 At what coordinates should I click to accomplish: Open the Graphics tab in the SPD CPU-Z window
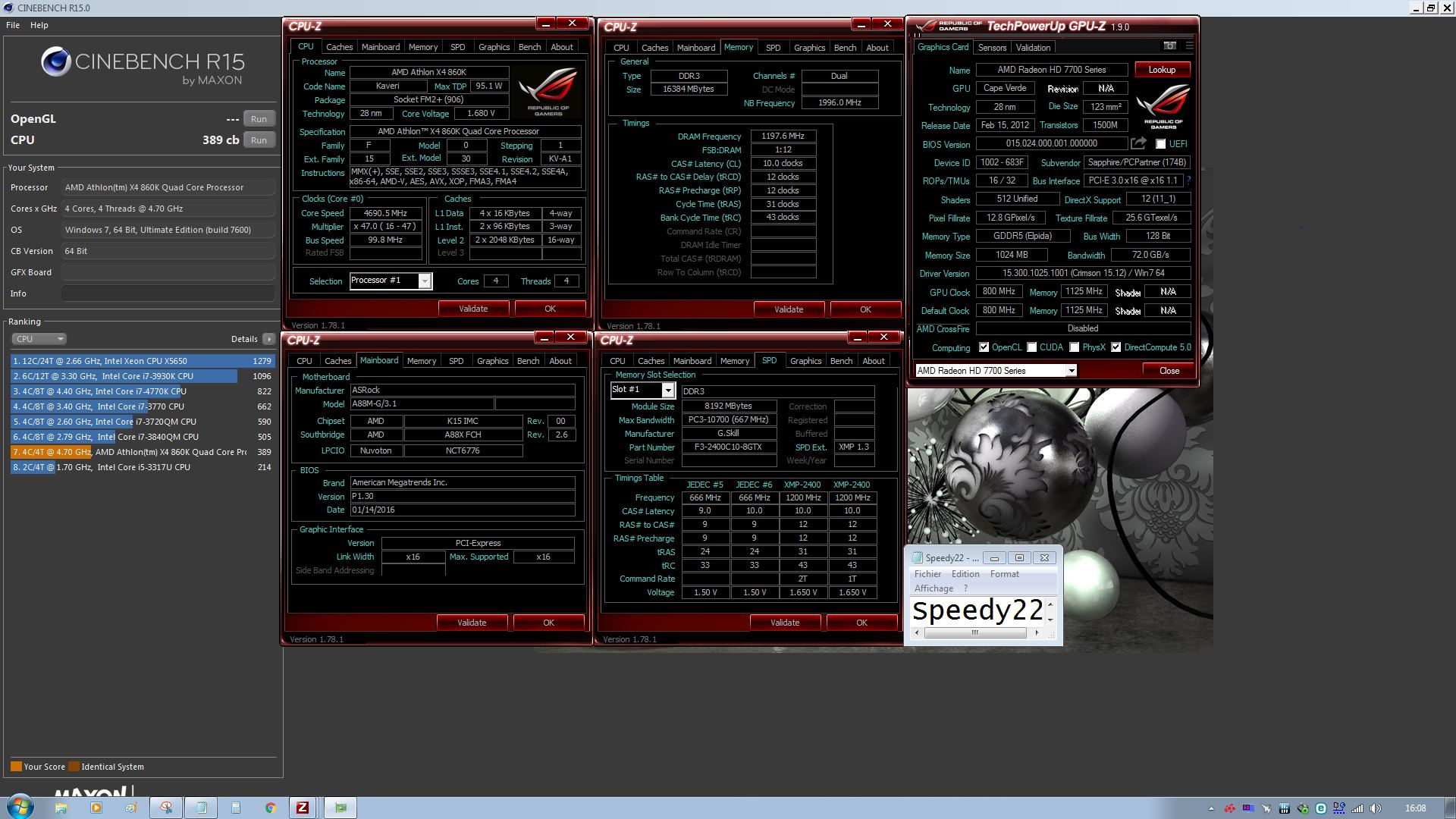805,361
